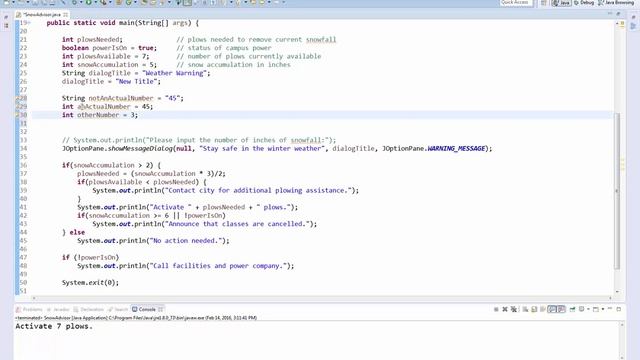Minimize the Console view

pos(610,308)
